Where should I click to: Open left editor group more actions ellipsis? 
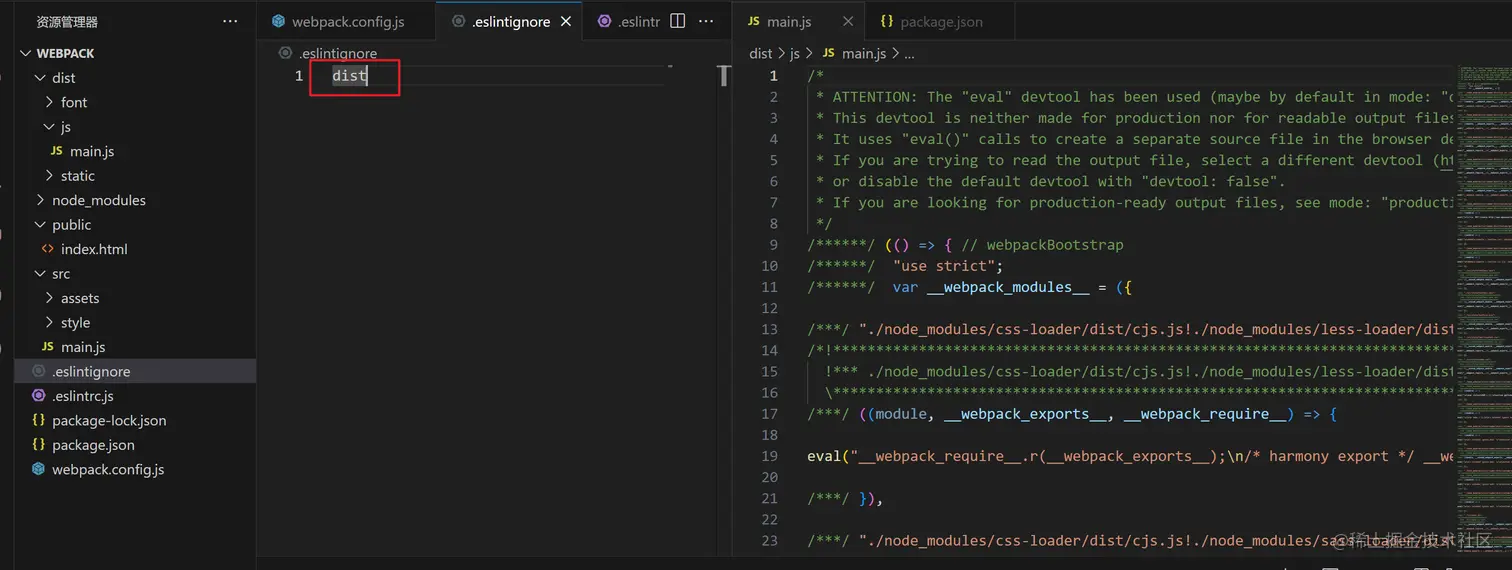[706, 21]
